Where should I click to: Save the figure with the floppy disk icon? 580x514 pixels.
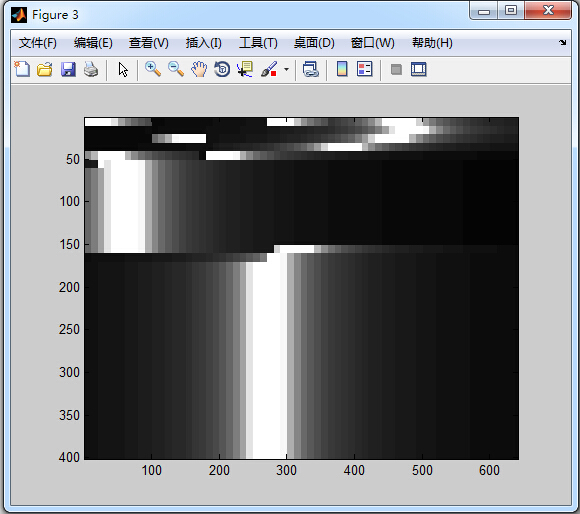pos(68,69)
